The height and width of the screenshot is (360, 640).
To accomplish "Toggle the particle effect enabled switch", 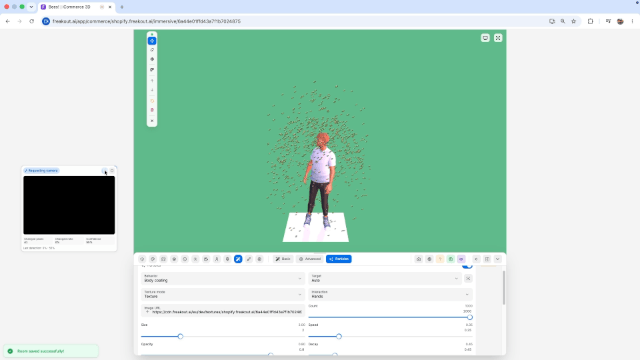I will 467,266.
